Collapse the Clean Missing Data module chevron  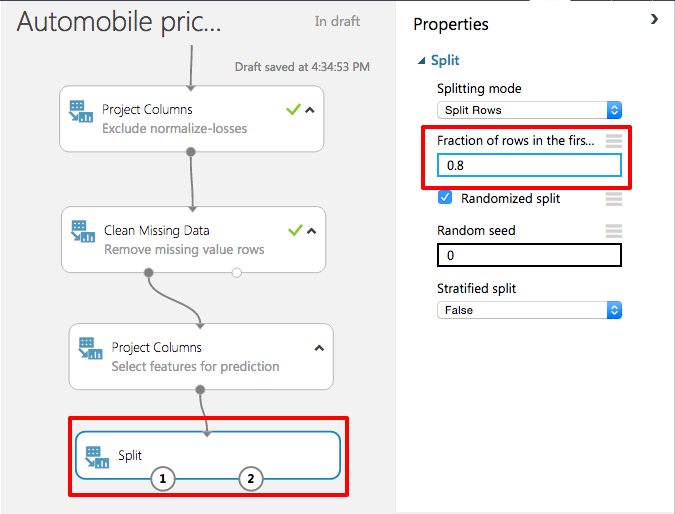point(311,231)
